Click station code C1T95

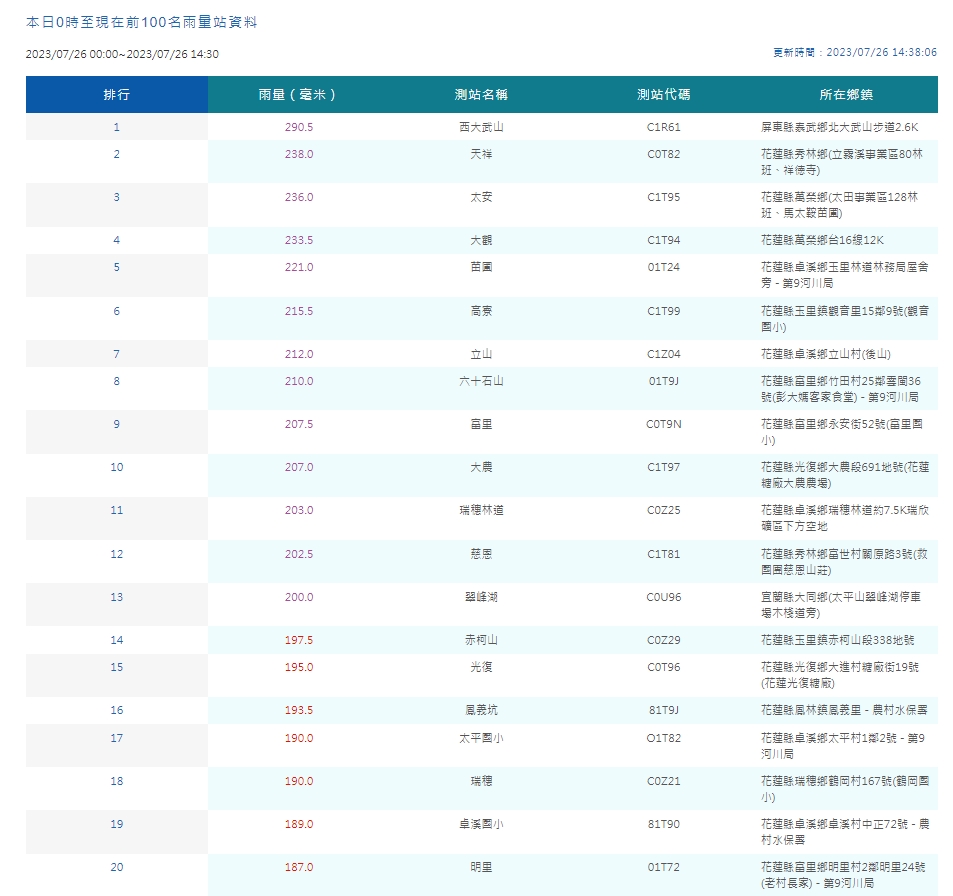click(664, 197)
